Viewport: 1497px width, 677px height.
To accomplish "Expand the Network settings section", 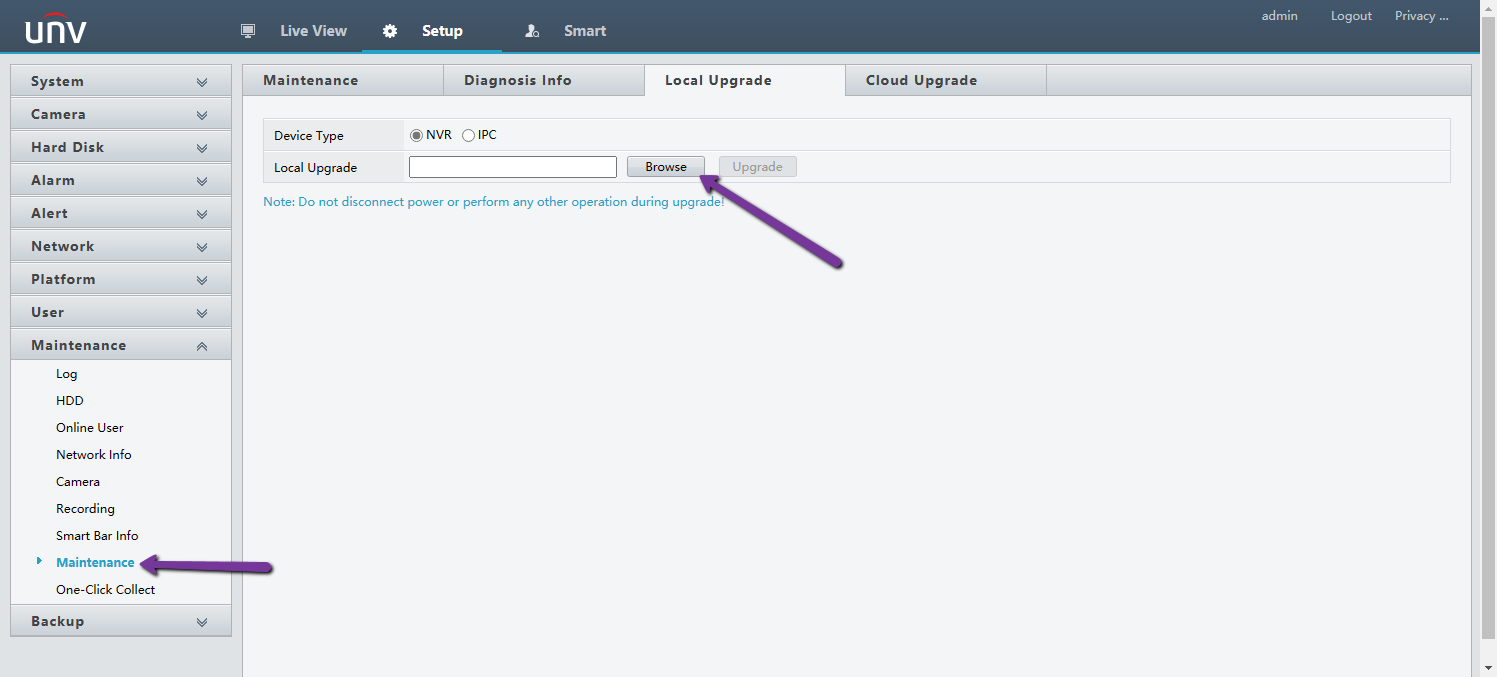I will point(120,246).
